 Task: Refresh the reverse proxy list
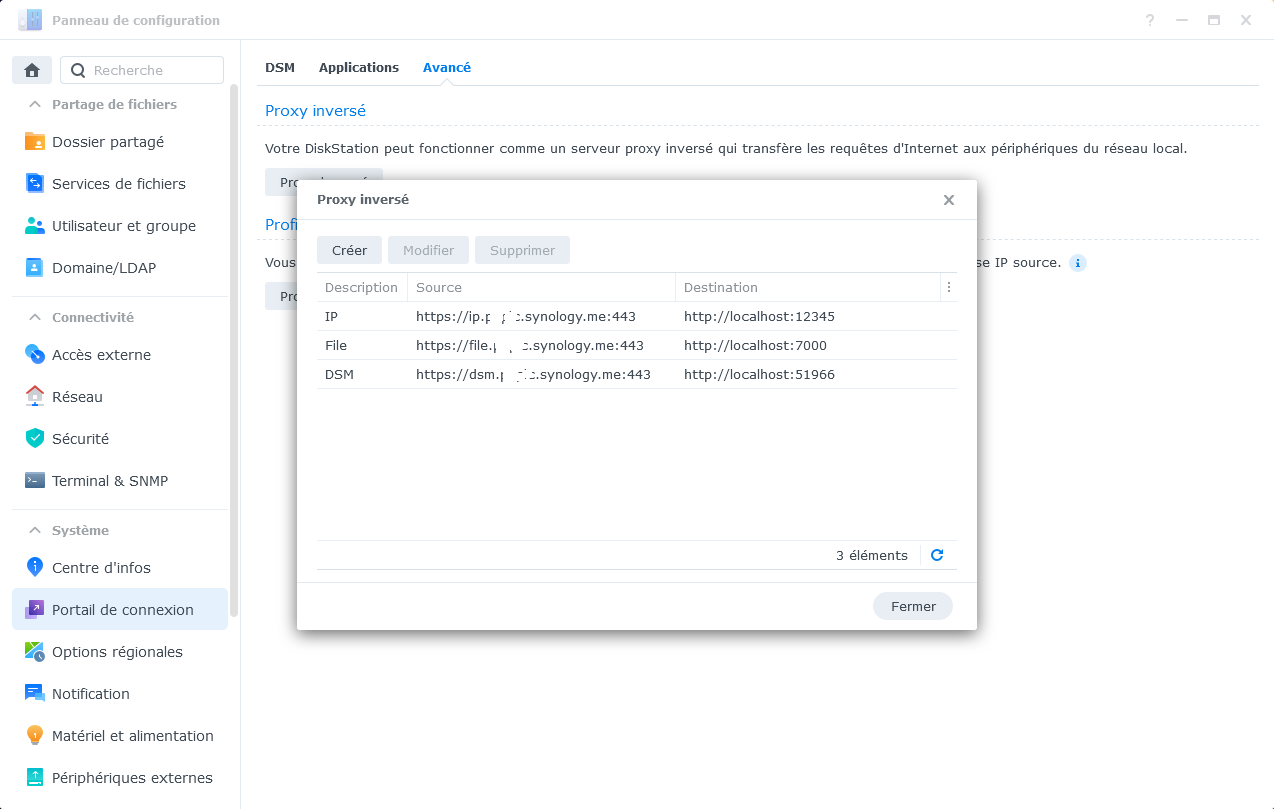(937, 555)
